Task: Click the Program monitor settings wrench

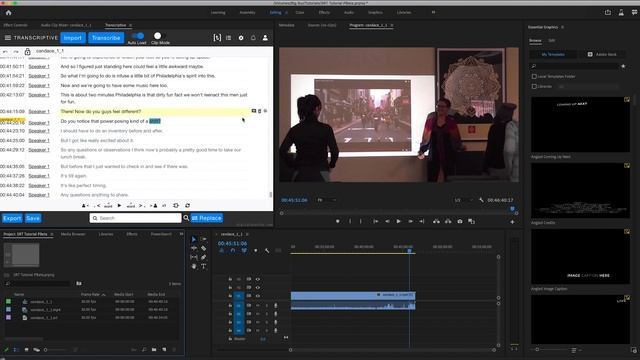Action: 481,200
